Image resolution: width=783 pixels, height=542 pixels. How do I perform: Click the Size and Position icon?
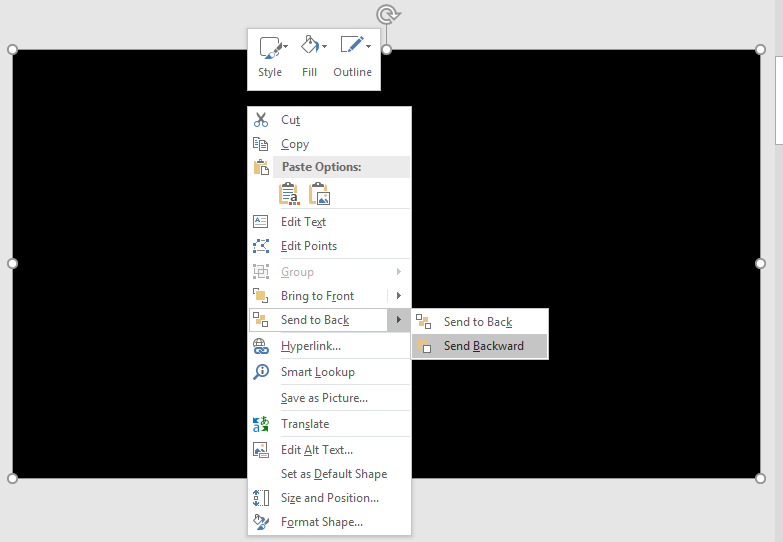tap(261, 498)
